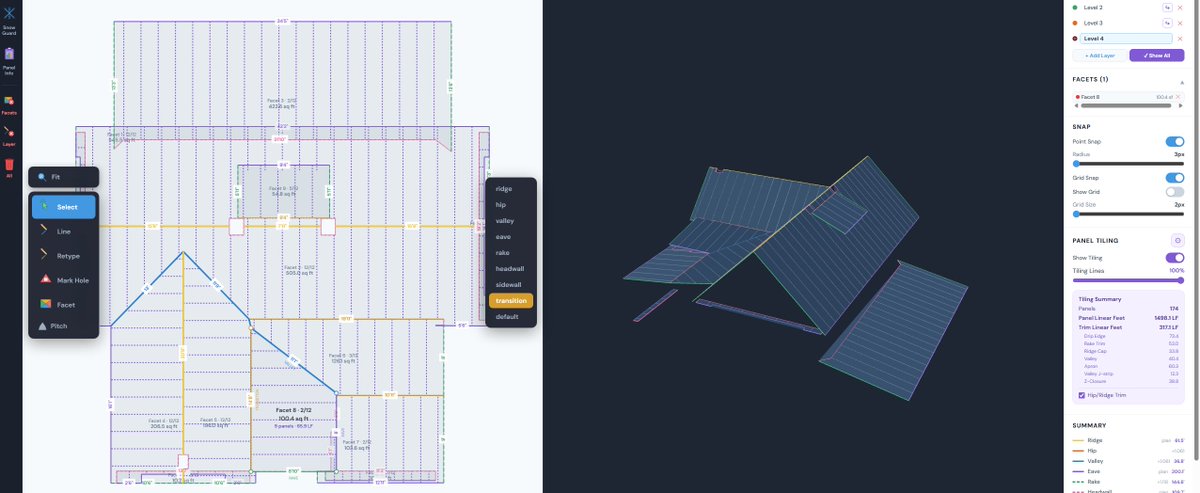Choose the default line type
Screen dimensions: 1200x493
511,316
